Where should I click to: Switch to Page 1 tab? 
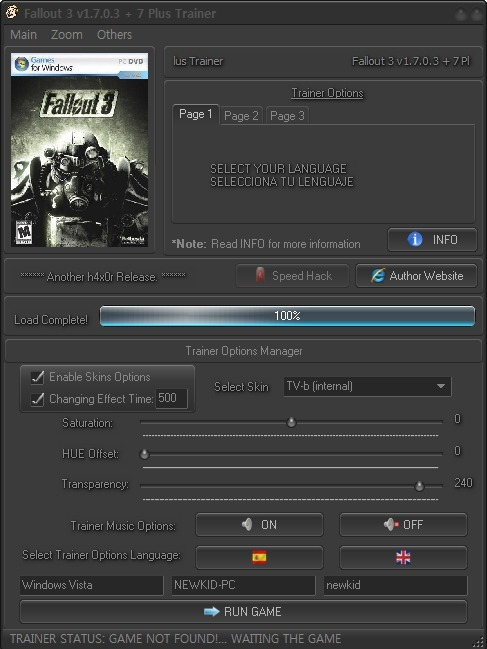[196, 114]
